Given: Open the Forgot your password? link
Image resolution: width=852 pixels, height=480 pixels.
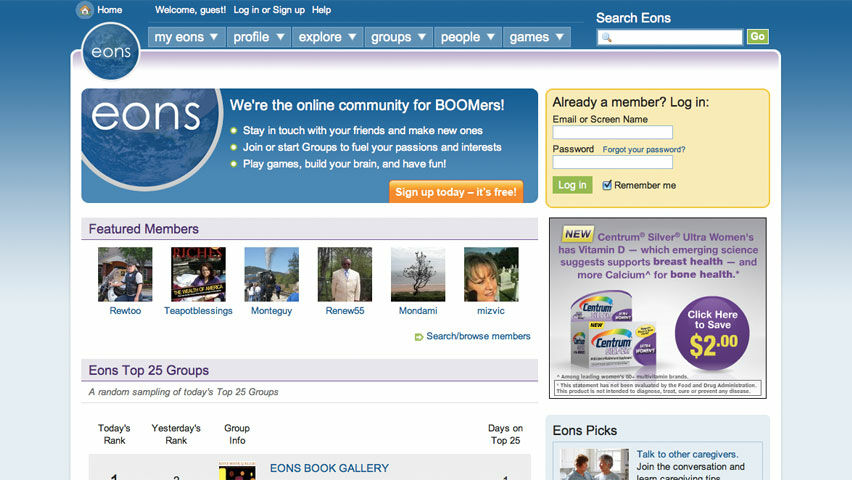Looking at the screenshot, I should (x=643, y=149).
